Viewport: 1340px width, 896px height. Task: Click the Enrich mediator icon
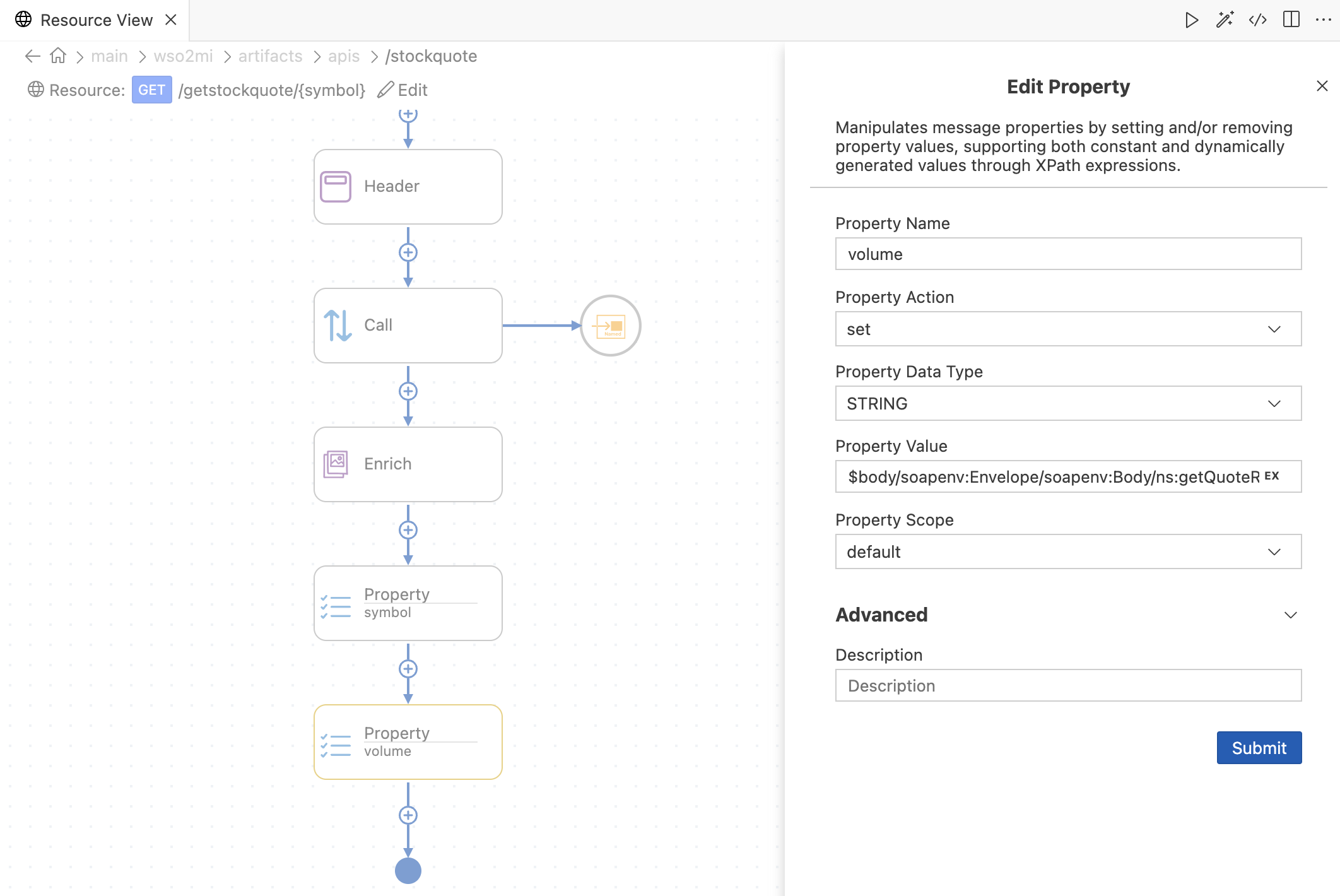tap(336, 464)
